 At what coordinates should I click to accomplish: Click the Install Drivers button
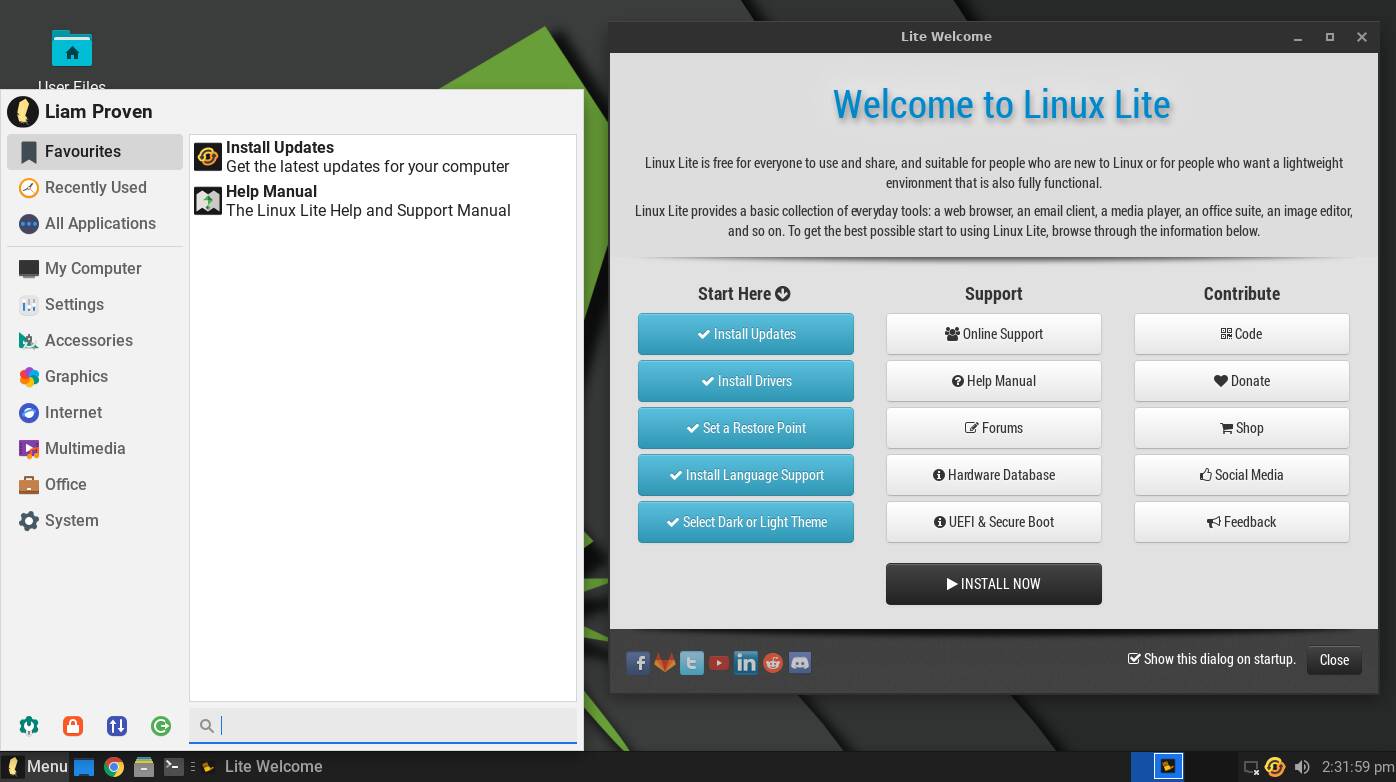coord(746,381)
